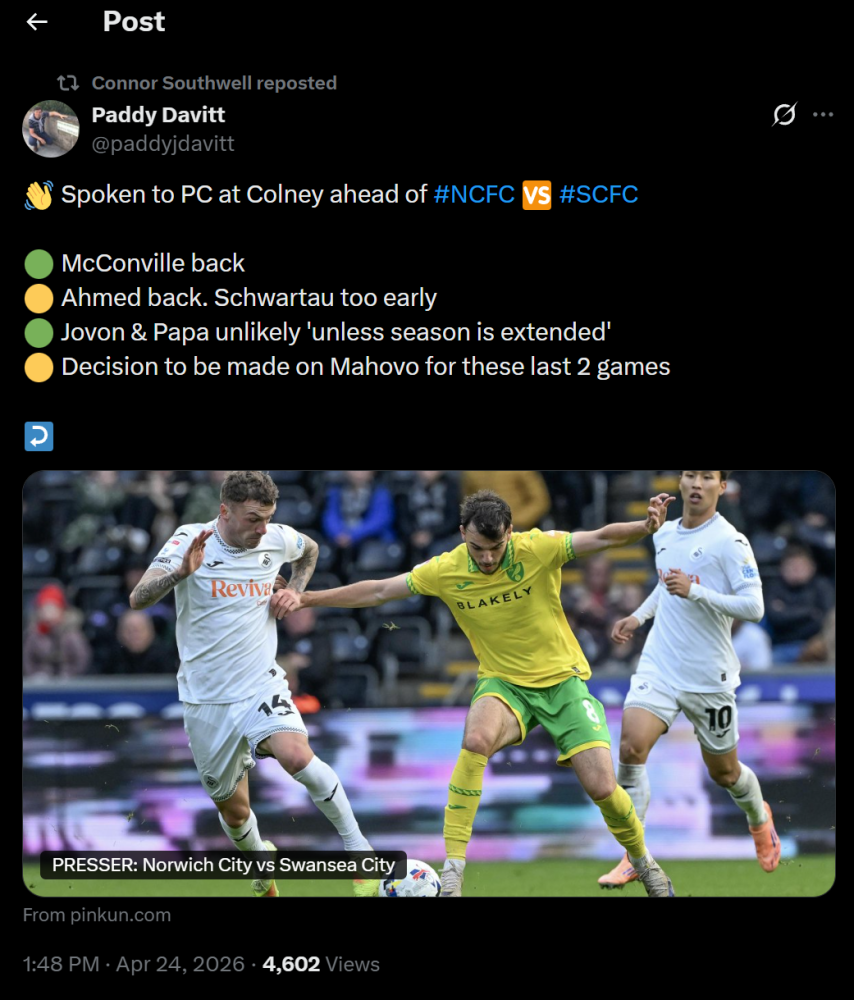Click the orange VS emoji

[x=536, y=195]
